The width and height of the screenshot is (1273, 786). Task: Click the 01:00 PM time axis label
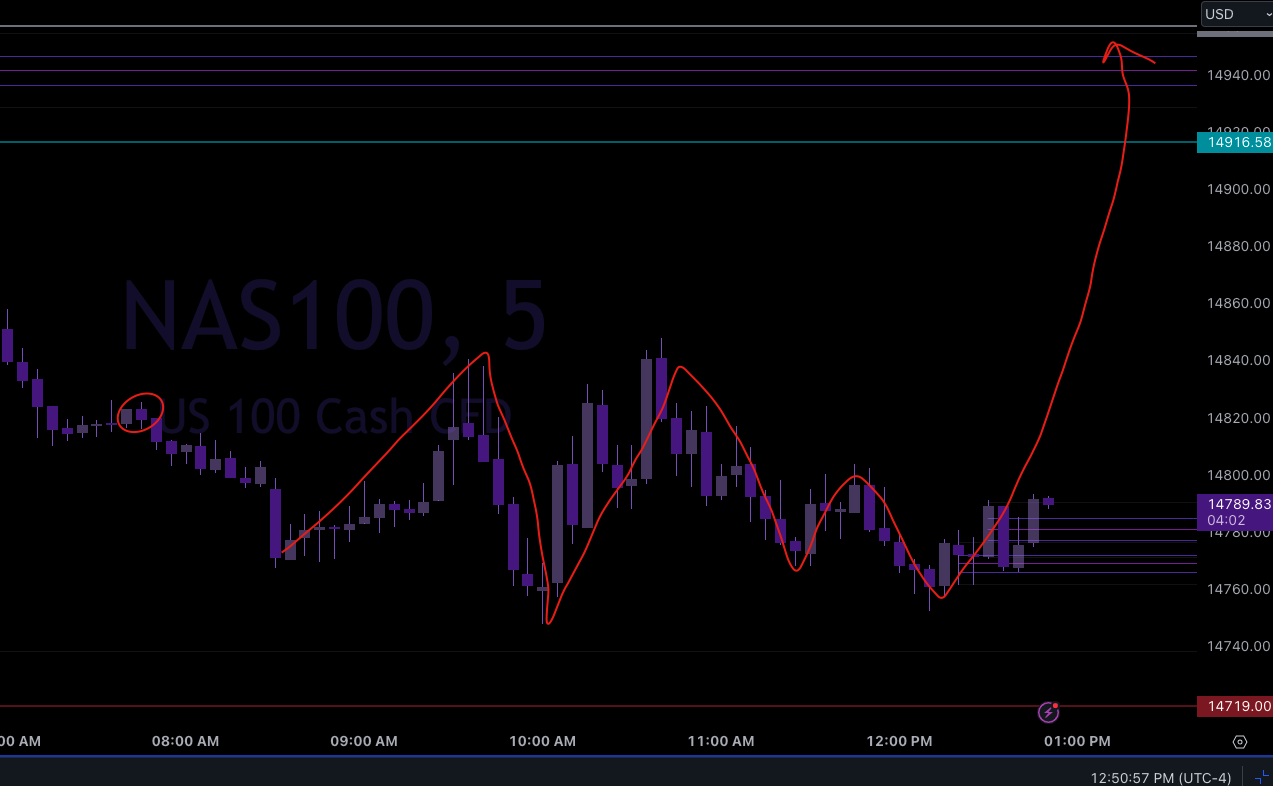(x=1077, y=741)
